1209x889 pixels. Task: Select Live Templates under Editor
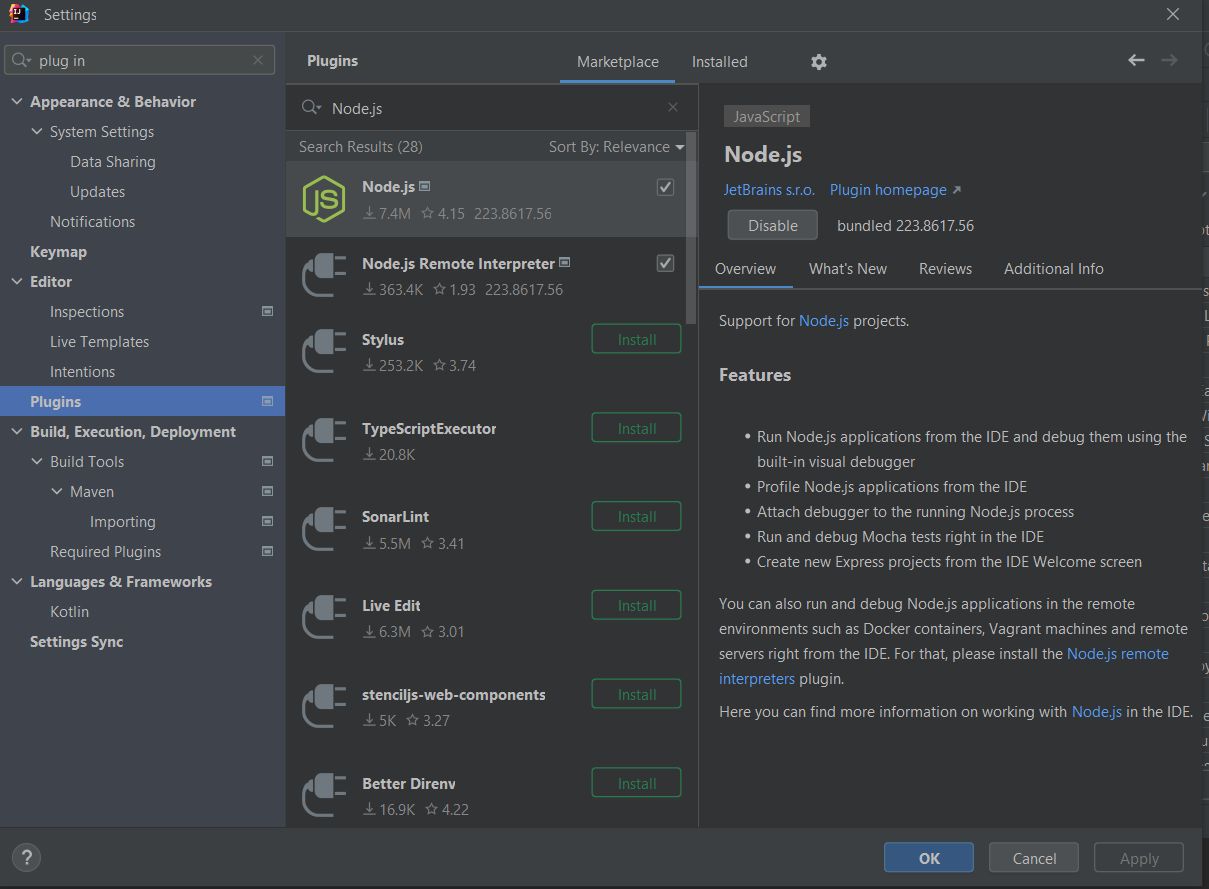click(99, 341)
